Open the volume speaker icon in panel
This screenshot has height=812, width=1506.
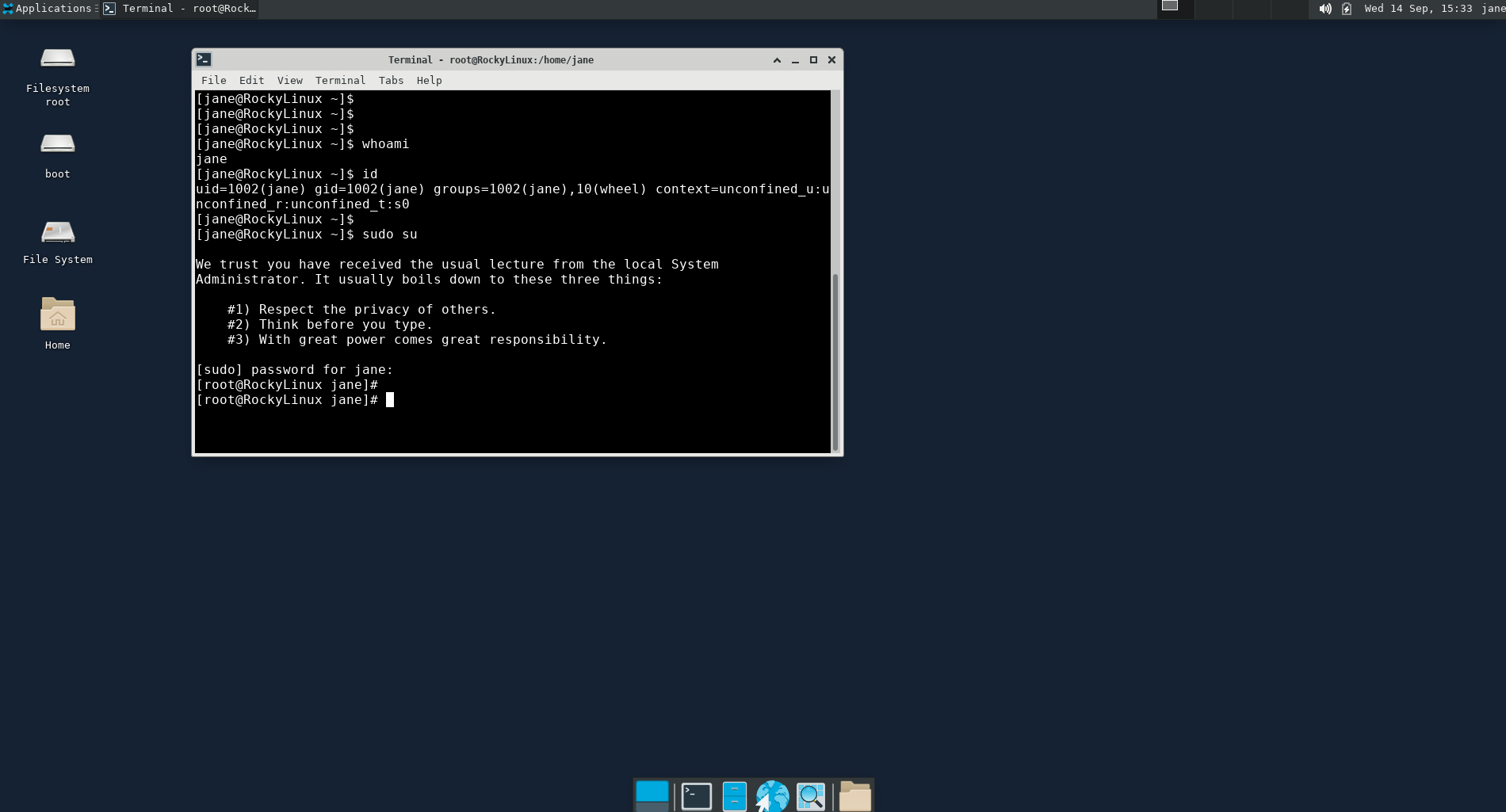tap(1324, 9)
